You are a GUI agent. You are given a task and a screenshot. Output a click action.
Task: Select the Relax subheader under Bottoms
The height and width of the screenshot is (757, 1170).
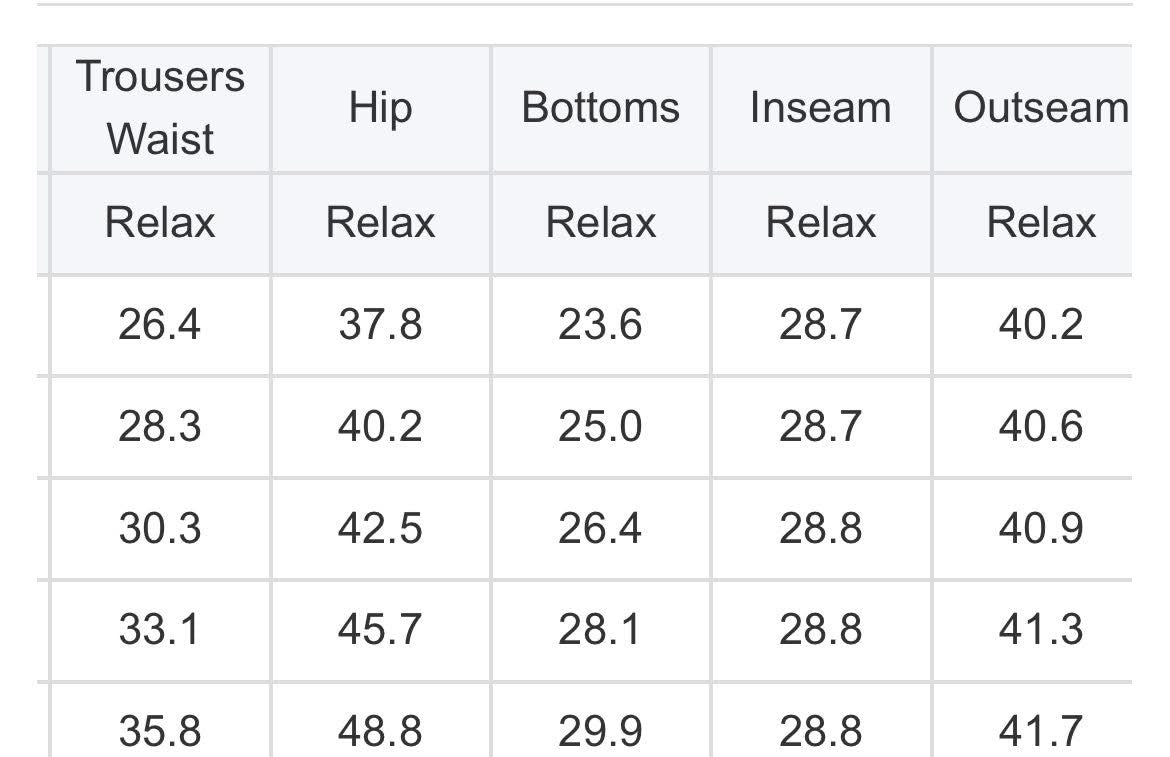click(x=600, y=222)
